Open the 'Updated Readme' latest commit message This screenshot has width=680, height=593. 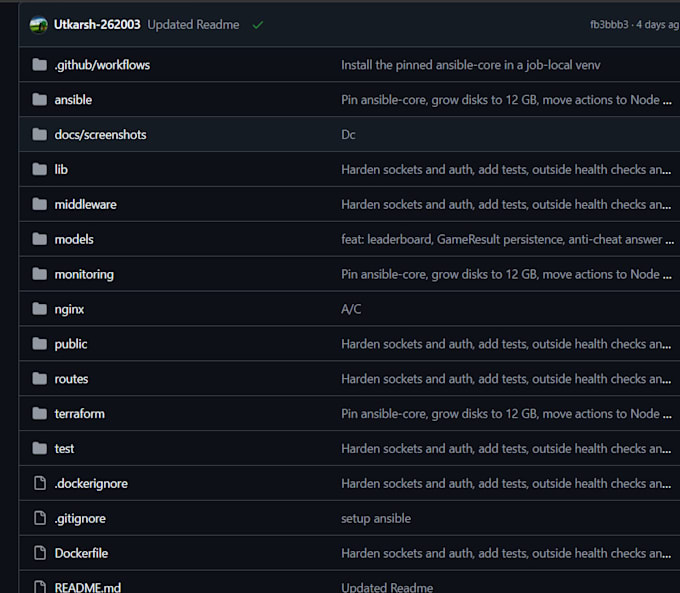(193, 25)
